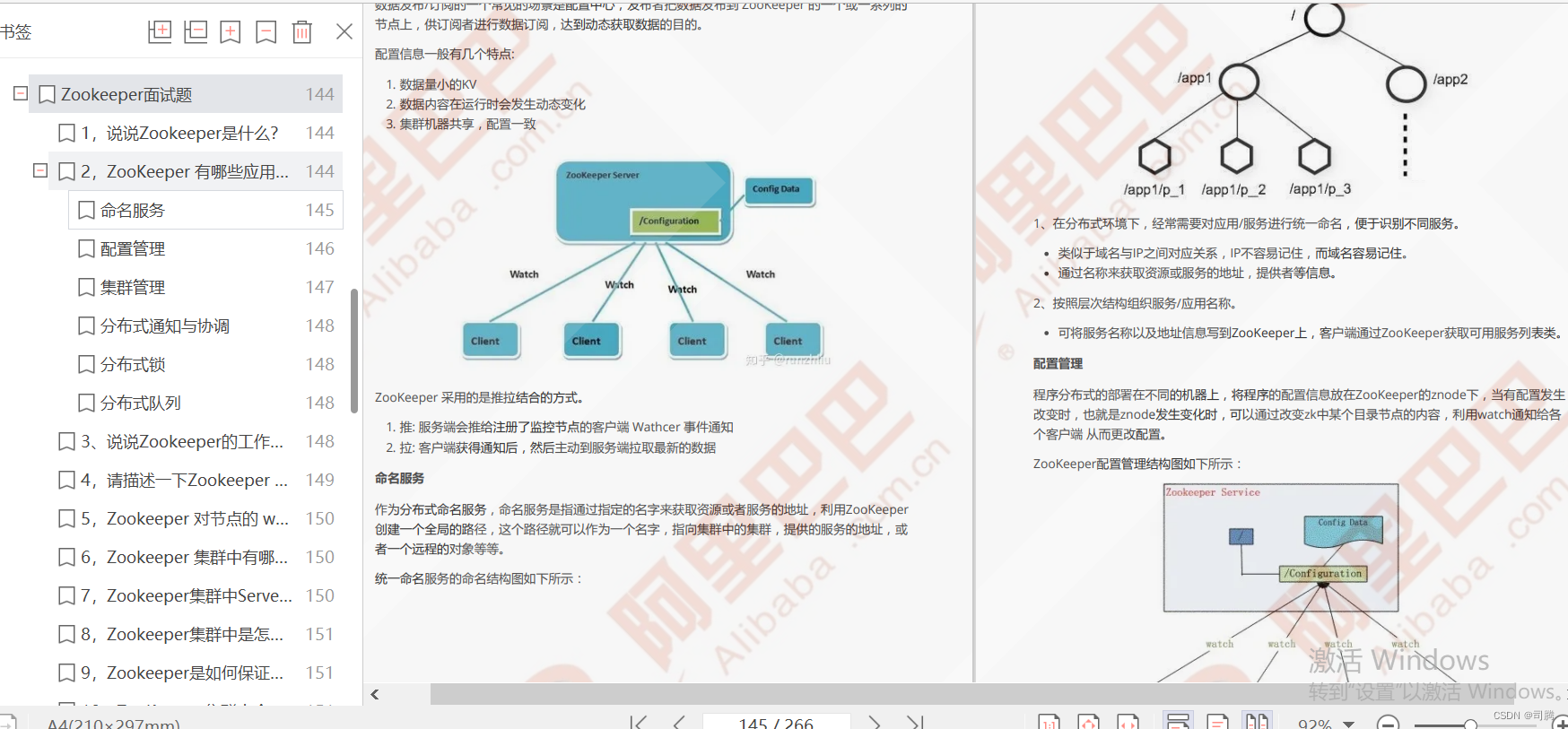Delete bookmarks with the trash icon
Viewport: 1568px width, 729px height.
point(302,31)
